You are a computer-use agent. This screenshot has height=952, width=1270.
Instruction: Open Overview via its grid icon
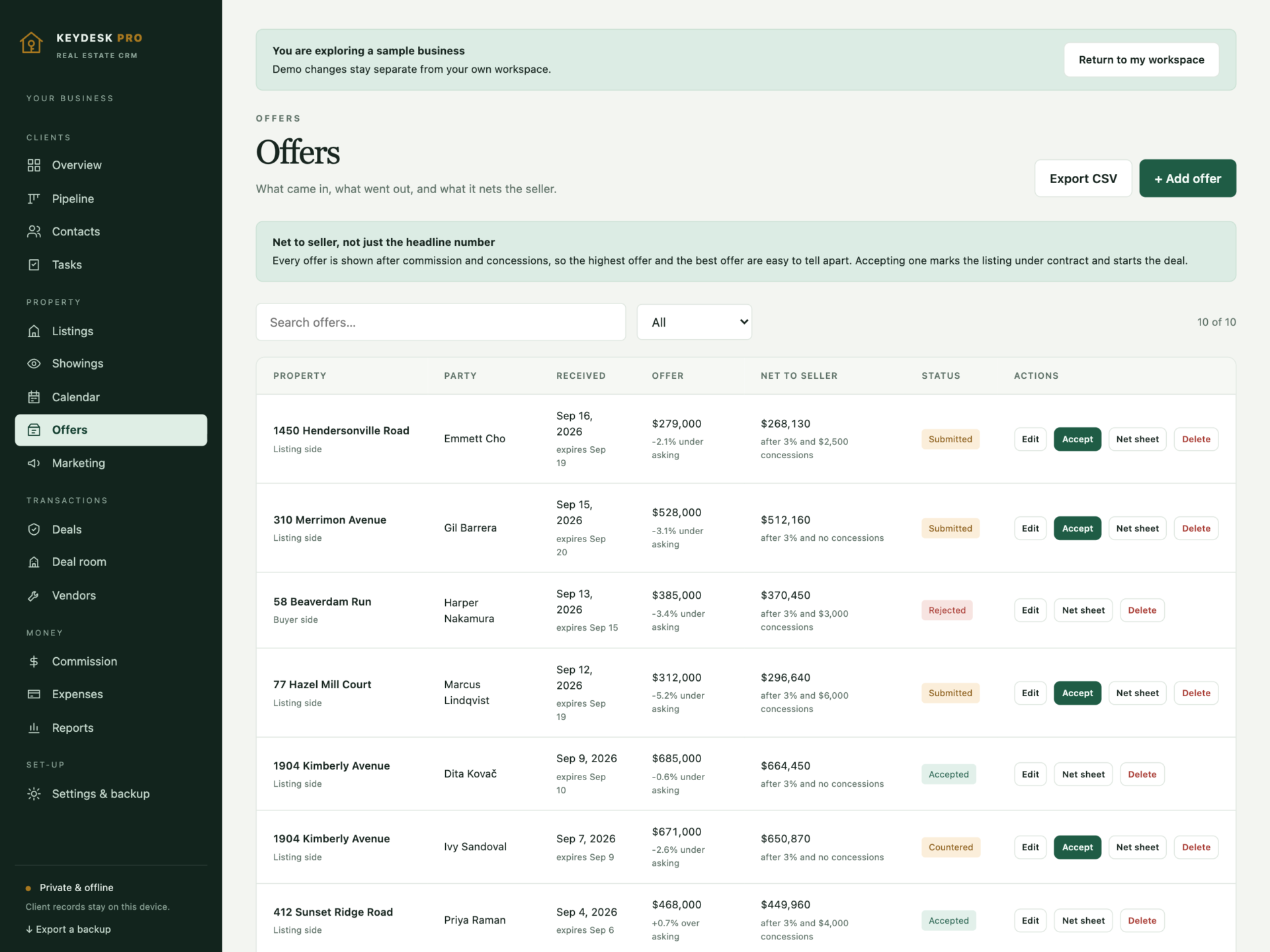point(34,165)
